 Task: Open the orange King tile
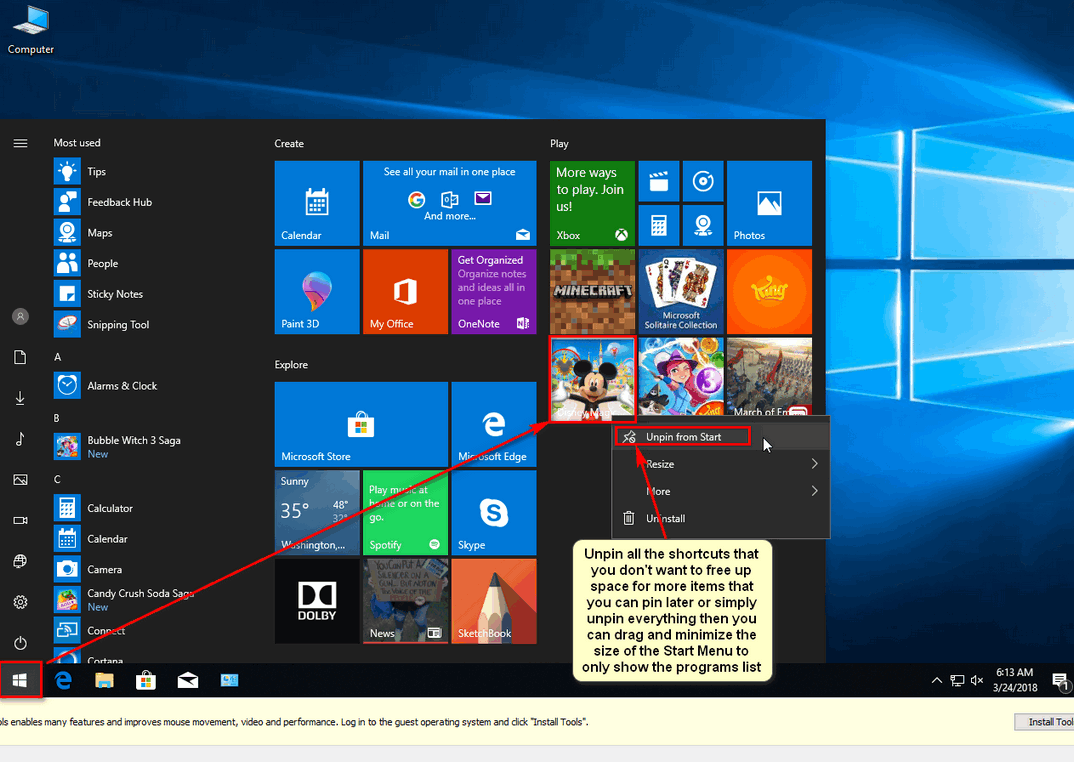[x=769, y=292]
